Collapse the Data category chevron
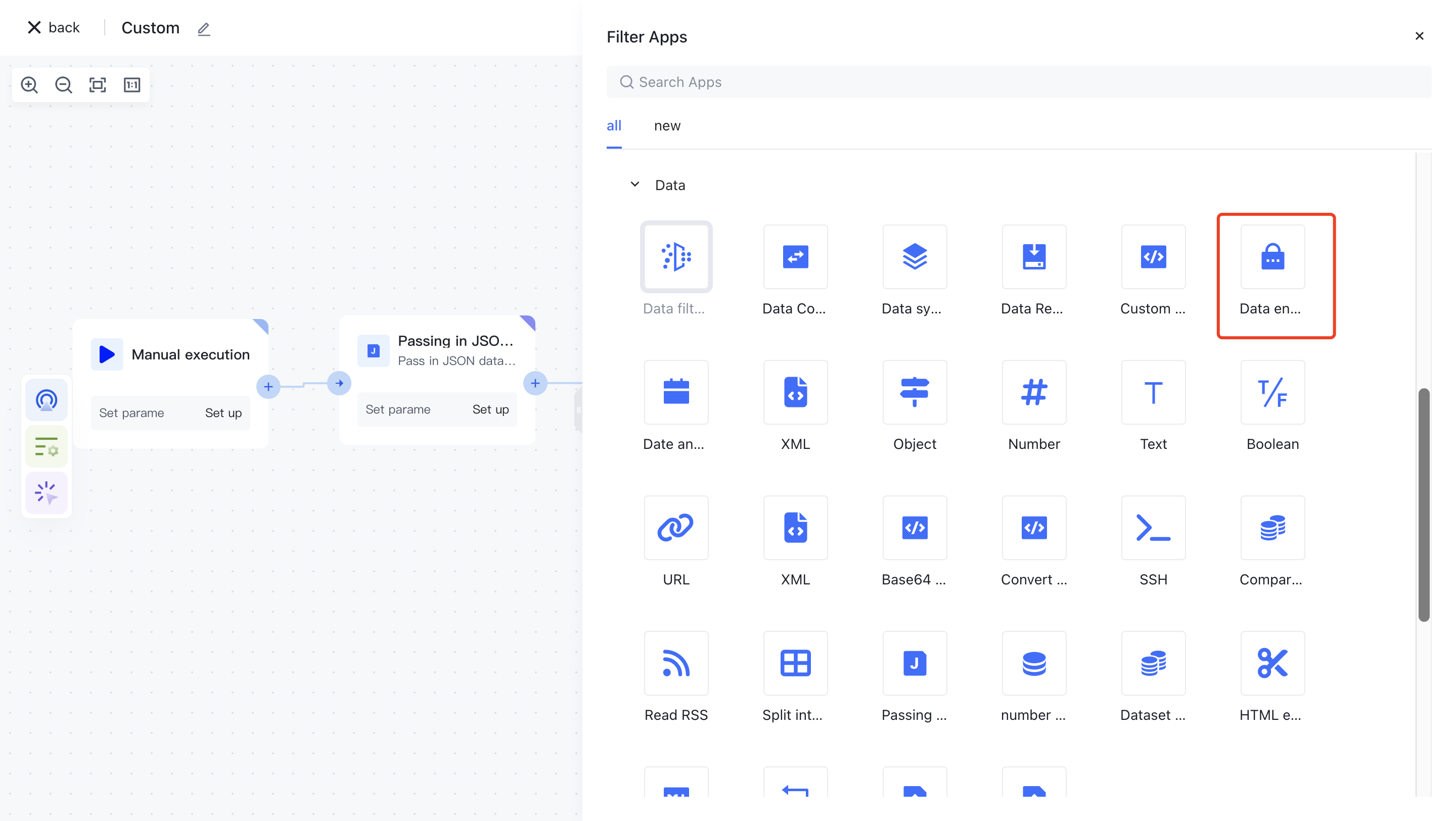Screen dimensions: 1456x821 [x=635, y=185]
